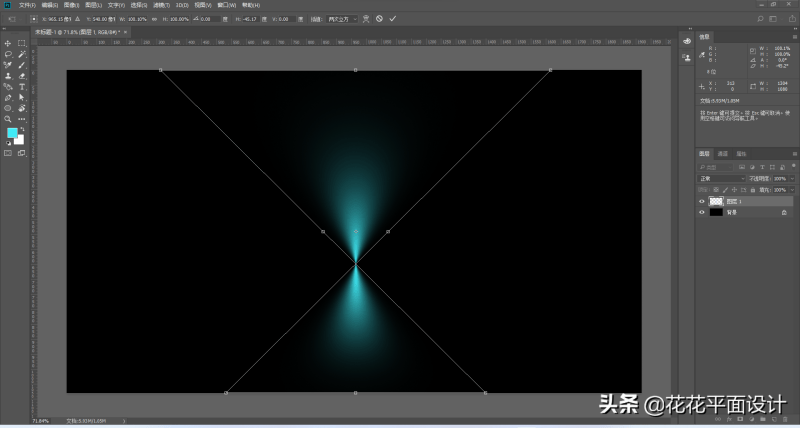Switch to the 通道 tab
The height and width of the screenshot is (428, 800).
click(723, 154)
